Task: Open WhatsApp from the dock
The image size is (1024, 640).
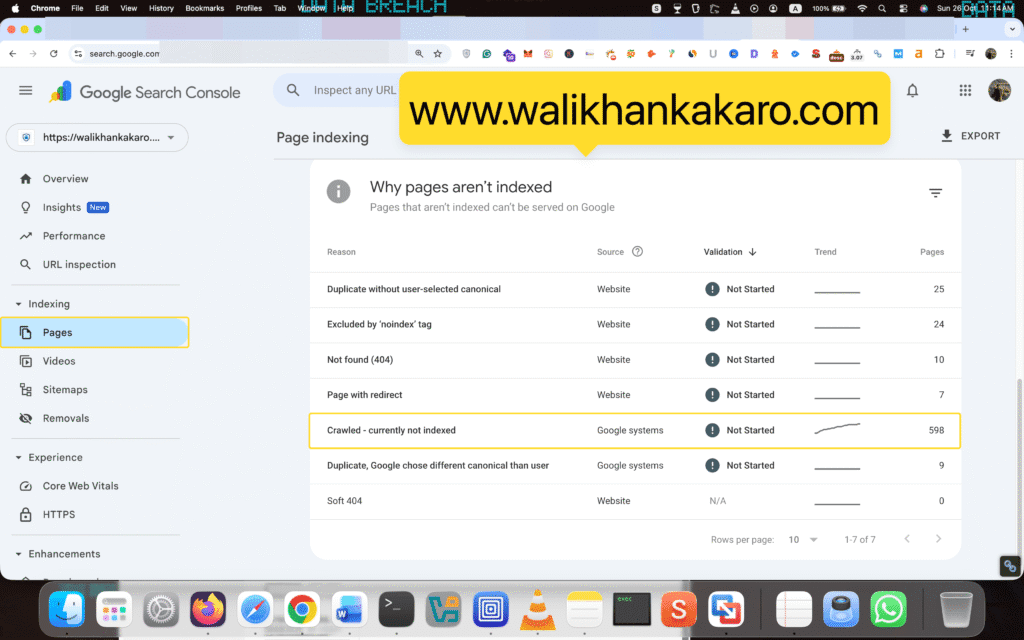Action: click(x=887, y=608)
